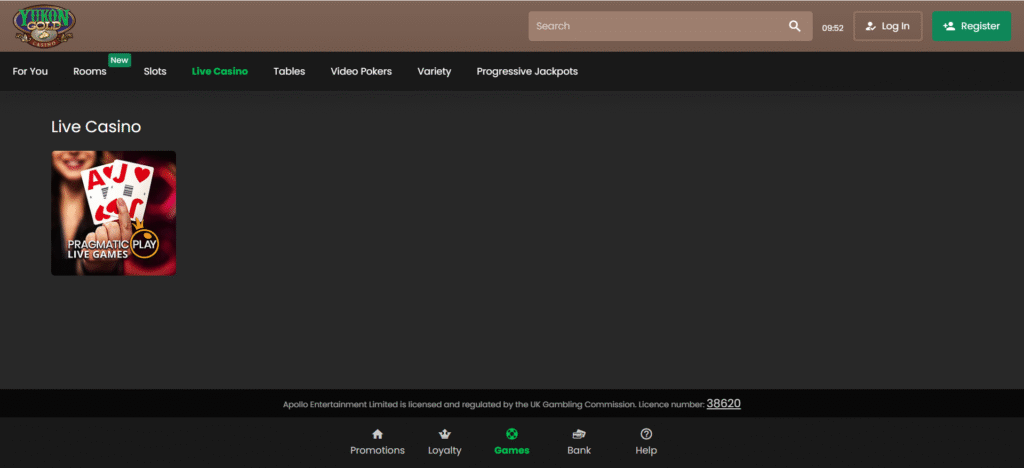Click the Yukon Gold Casino logo
Image resolution: width=1024 pixels, height=468 pixels.
44,26
